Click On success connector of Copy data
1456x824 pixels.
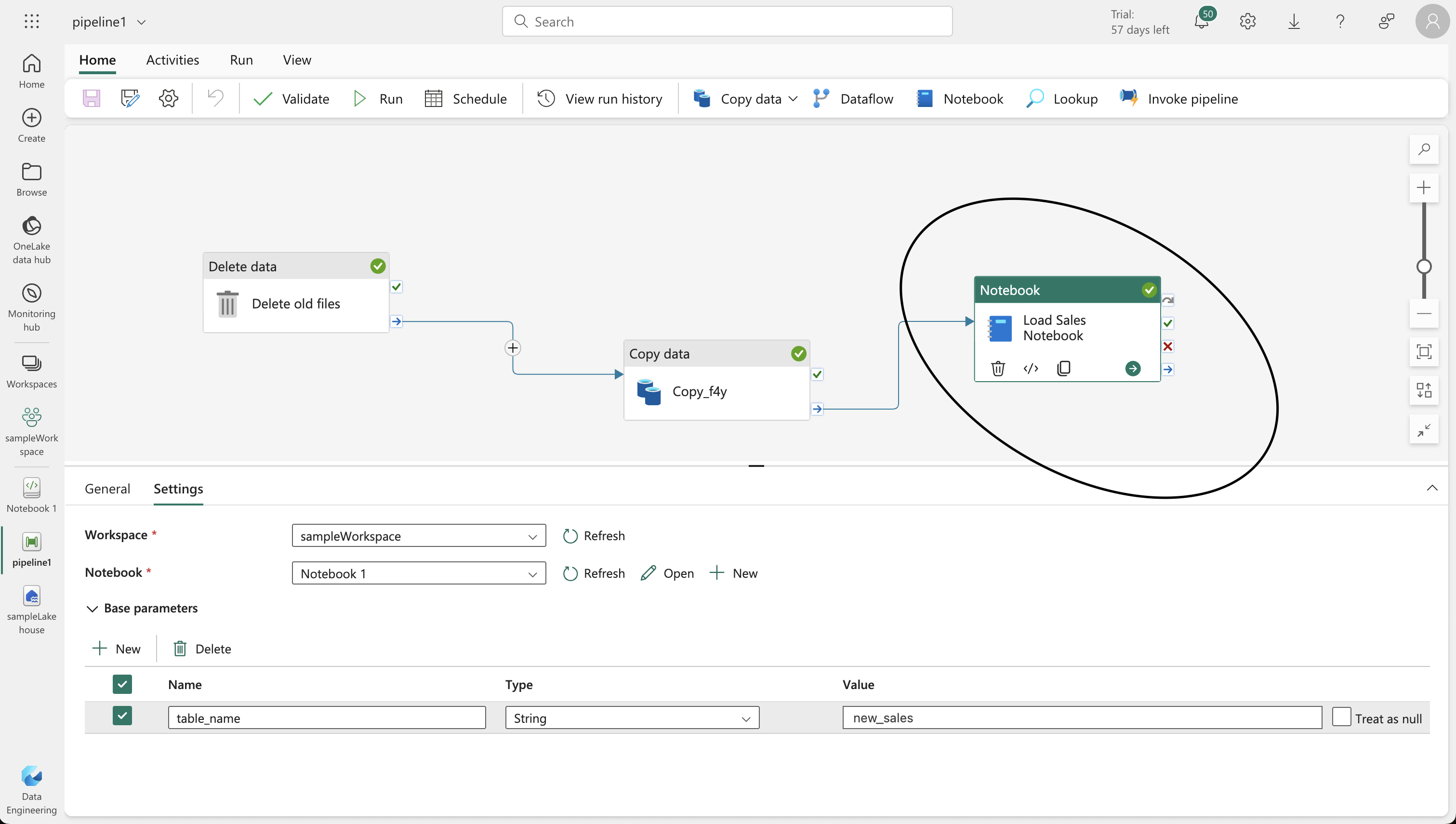tap(817, 374)
